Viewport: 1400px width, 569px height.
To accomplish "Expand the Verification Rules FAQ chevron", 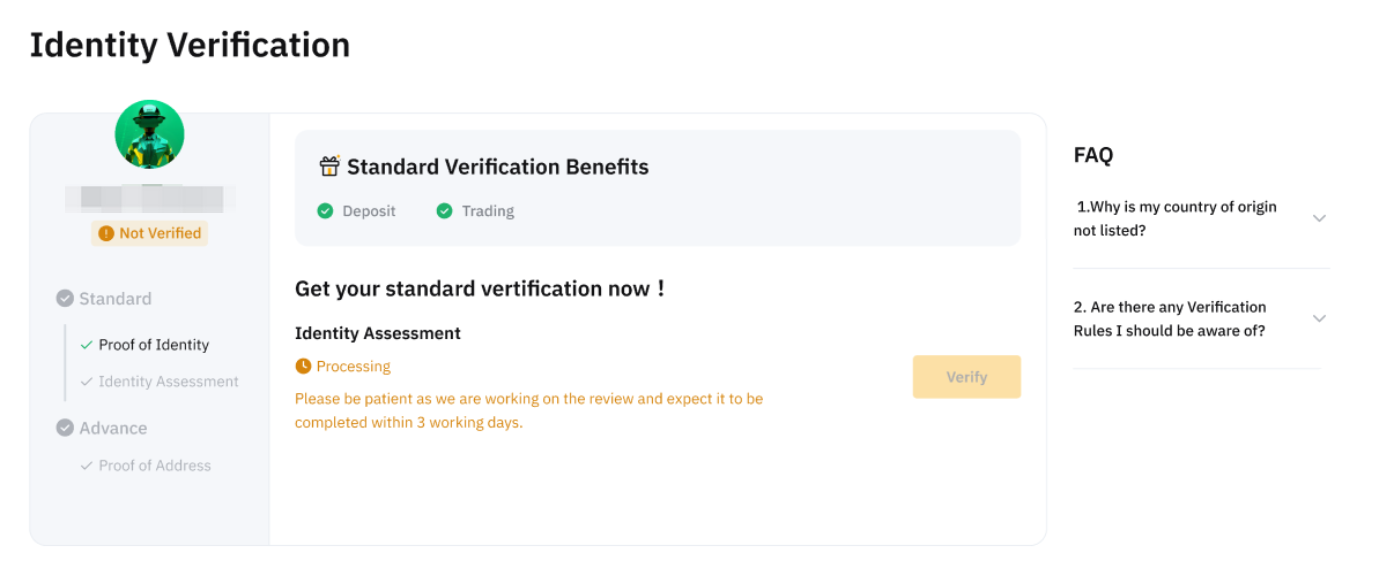I will tap(1319, 319).
